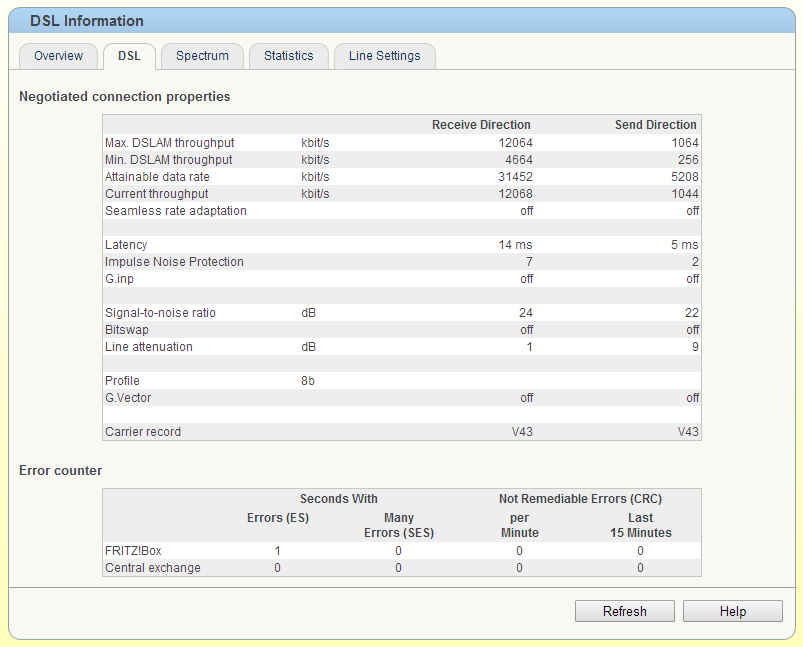Click the FRITZ!Box row label
803x647 pixels.
tap(132, 551)
